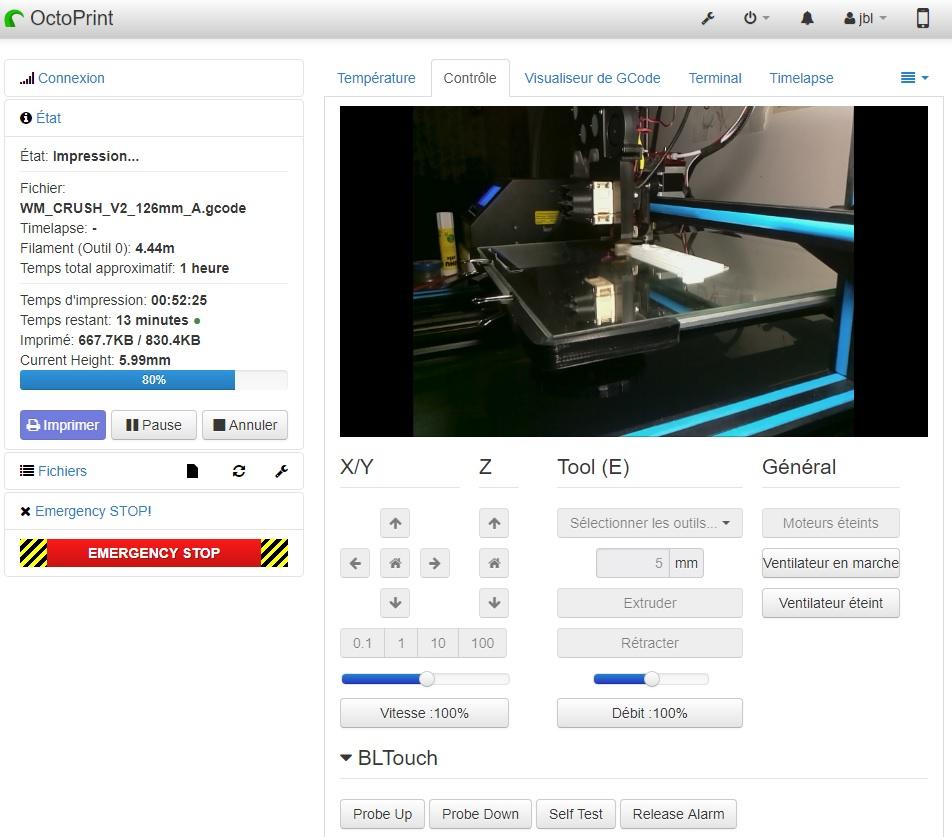Open Sélectionner les outils dropdown
This screenshot has width=952, height=837.
pos(650,523)
